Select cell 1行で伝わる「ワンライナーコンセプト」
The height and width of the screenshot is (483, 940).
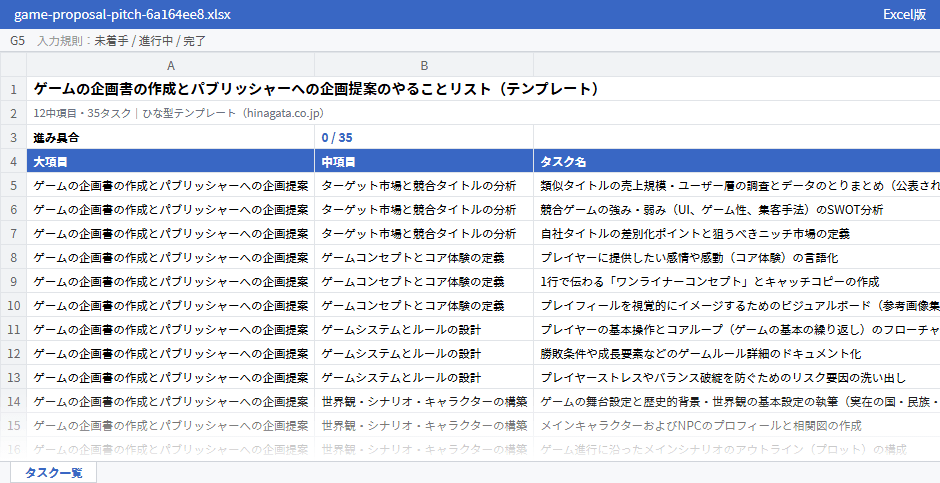737,281
